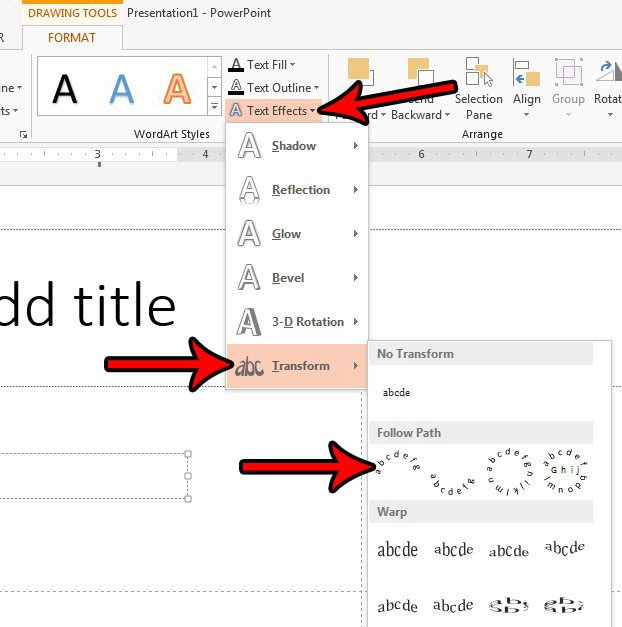The width and height of the screenshot is (622, 627).
Task: Apply first warp effect in first row
Action: click(x=398, y=550)
